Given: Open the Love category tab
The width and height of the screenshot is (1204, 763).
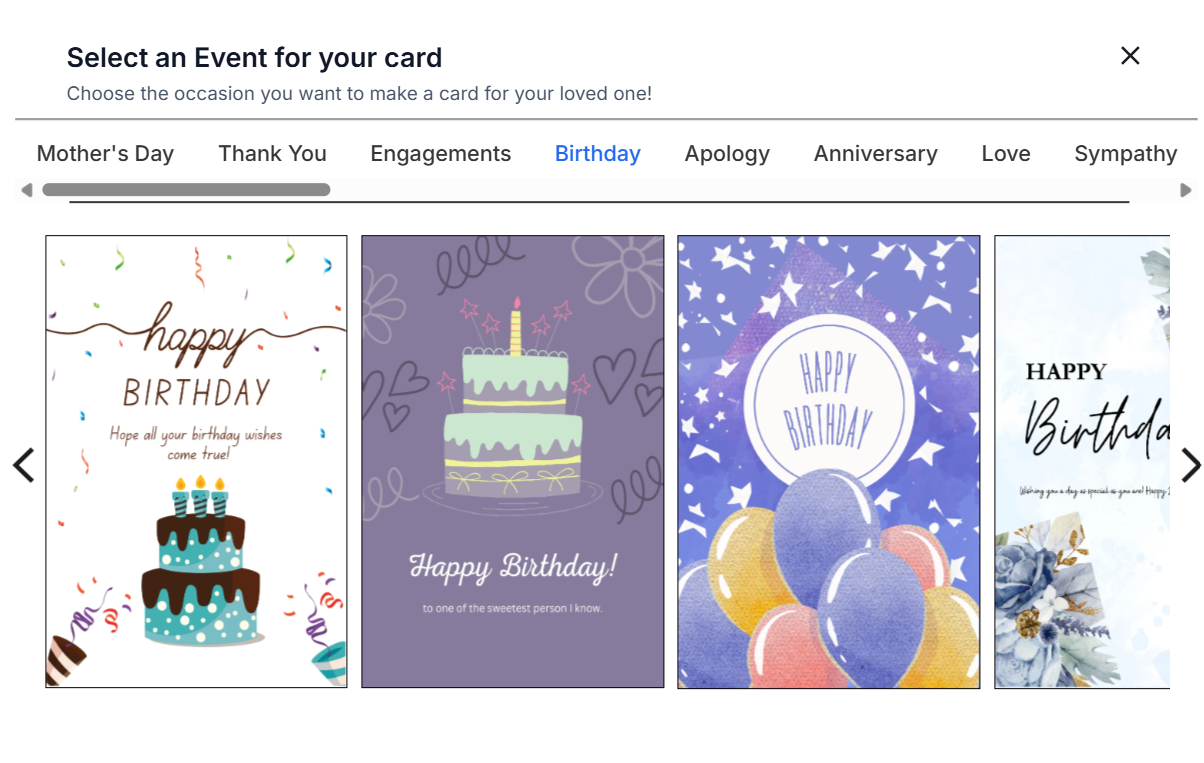Looking at the screenshot, I should pos(1005,154).
